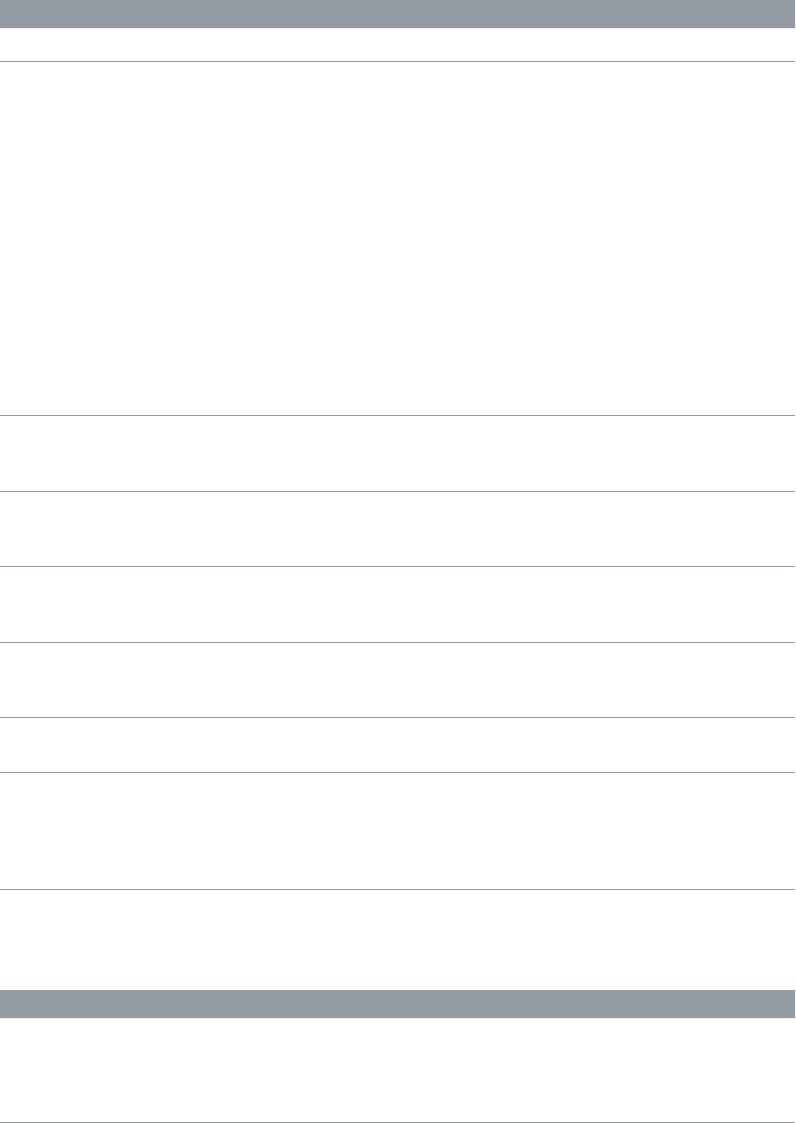This screenshot has height=1123, width=796.
Task: Click the divider line under the thin first row
Action: 398,62
